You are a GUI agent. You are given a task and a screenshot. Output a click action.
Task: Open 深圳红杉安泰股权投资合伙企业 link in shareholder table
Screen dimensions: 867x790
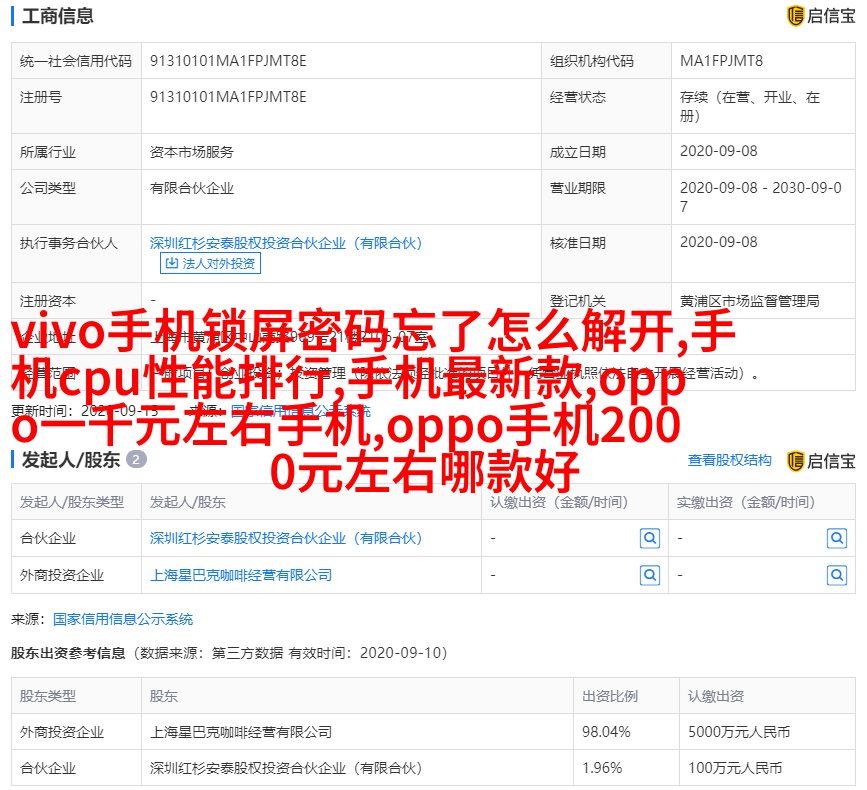286,538
